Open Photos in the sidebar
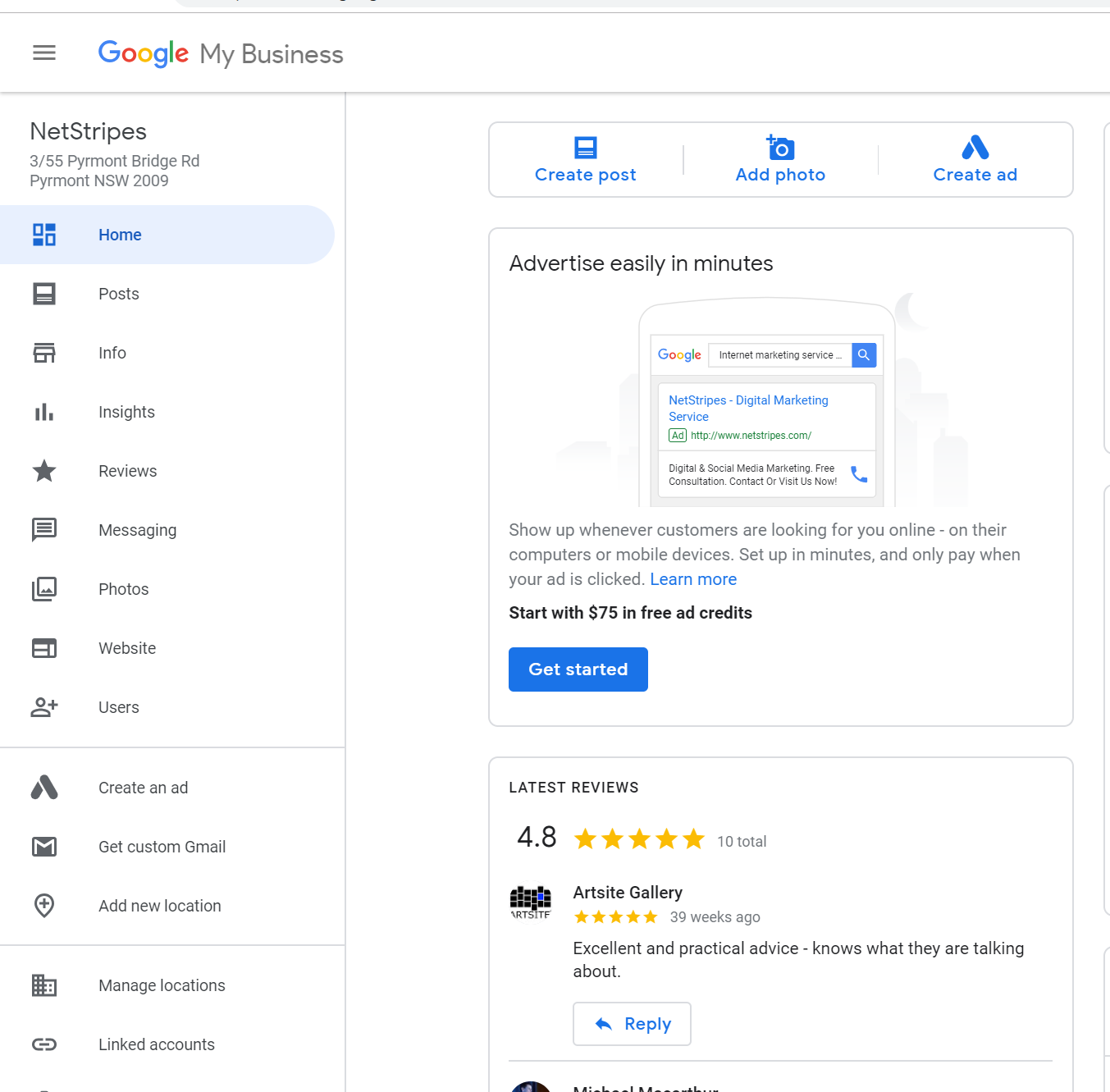1110x1092 pixels. click(167, 589)
